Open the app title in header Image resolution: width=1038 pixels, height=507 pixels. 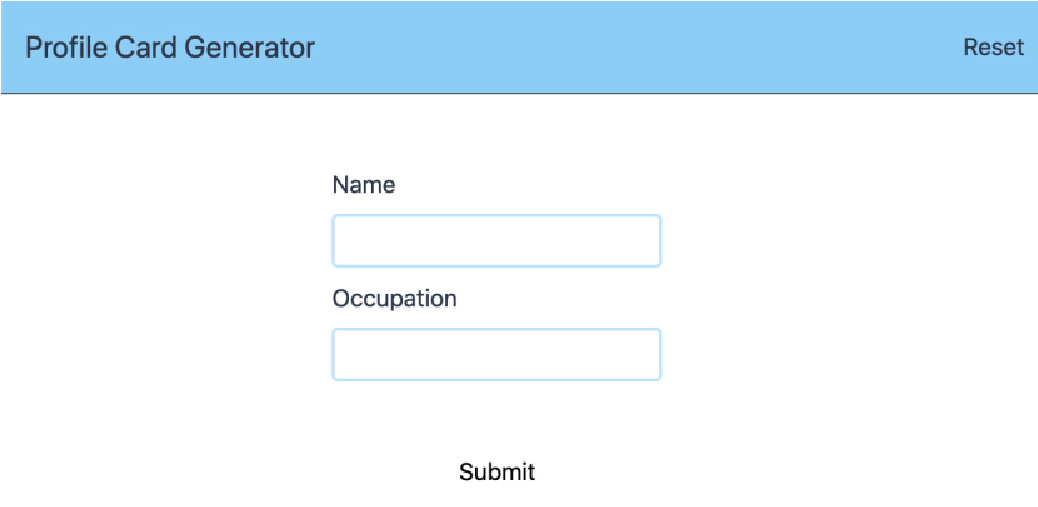pos(169,48)
